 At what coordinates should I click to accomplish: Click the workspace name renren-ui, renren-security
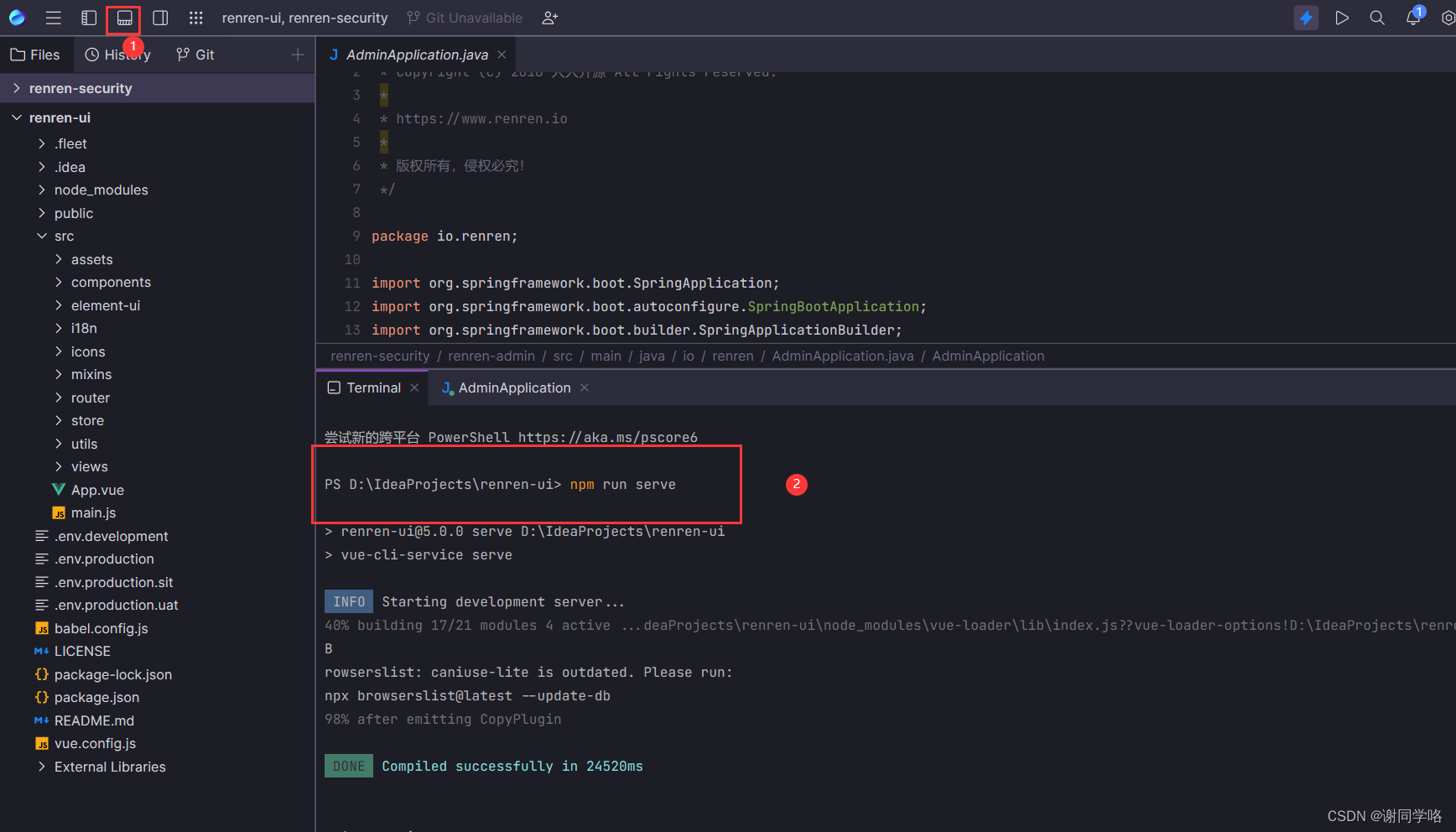click(304, 18)
